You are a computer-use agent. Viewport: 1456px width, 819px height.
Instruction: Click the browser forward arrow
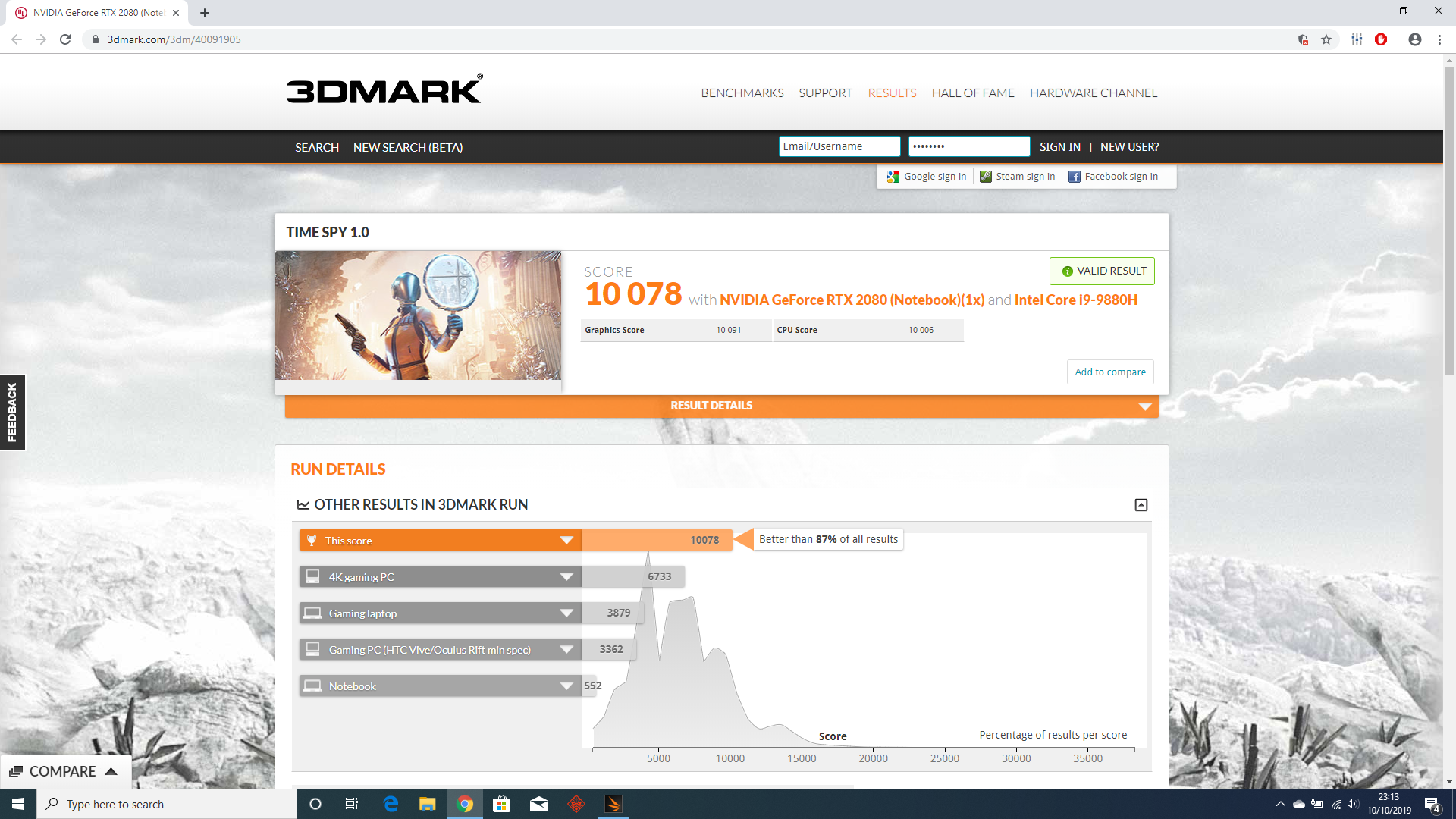point(41,39)
